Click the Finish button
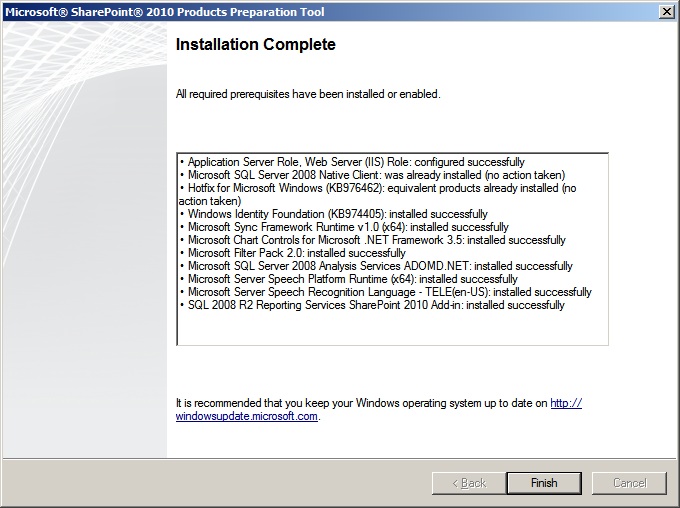 tap(544, 483)
